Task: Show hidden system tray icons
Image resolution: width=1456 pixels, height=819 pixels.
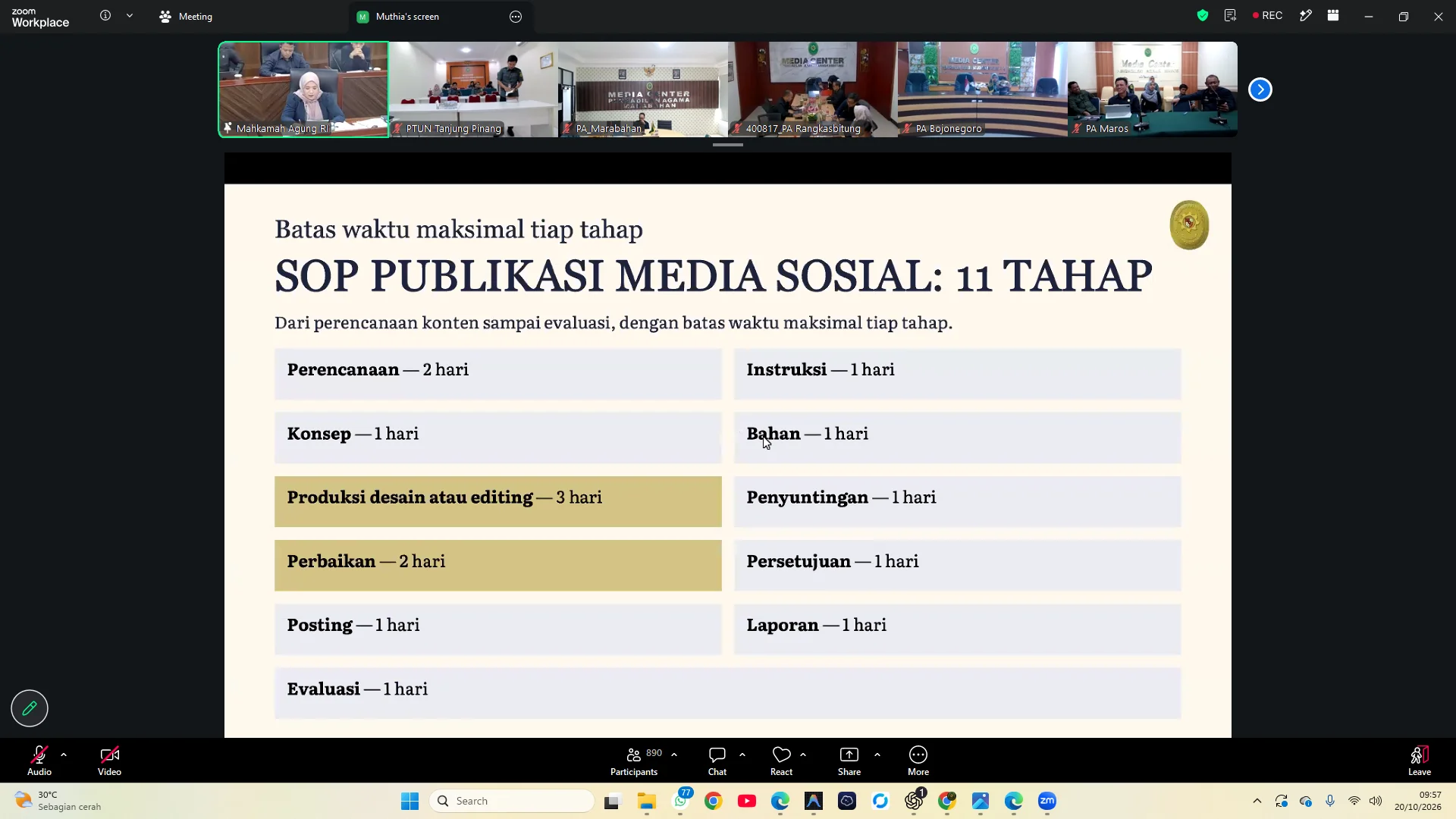Action: coord(1257,801)
